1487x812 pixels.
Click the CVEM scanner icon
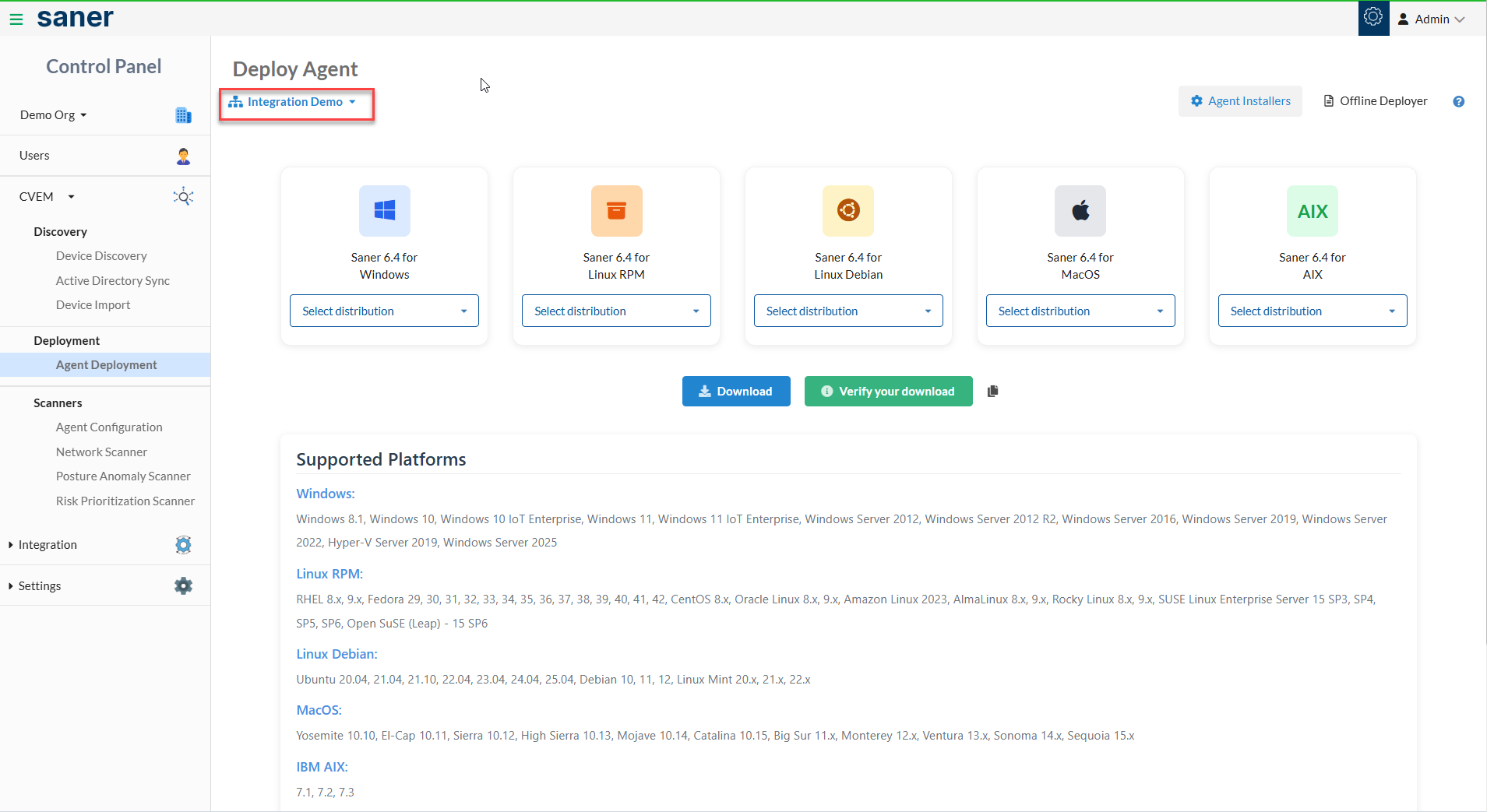(x=183, y=196)
